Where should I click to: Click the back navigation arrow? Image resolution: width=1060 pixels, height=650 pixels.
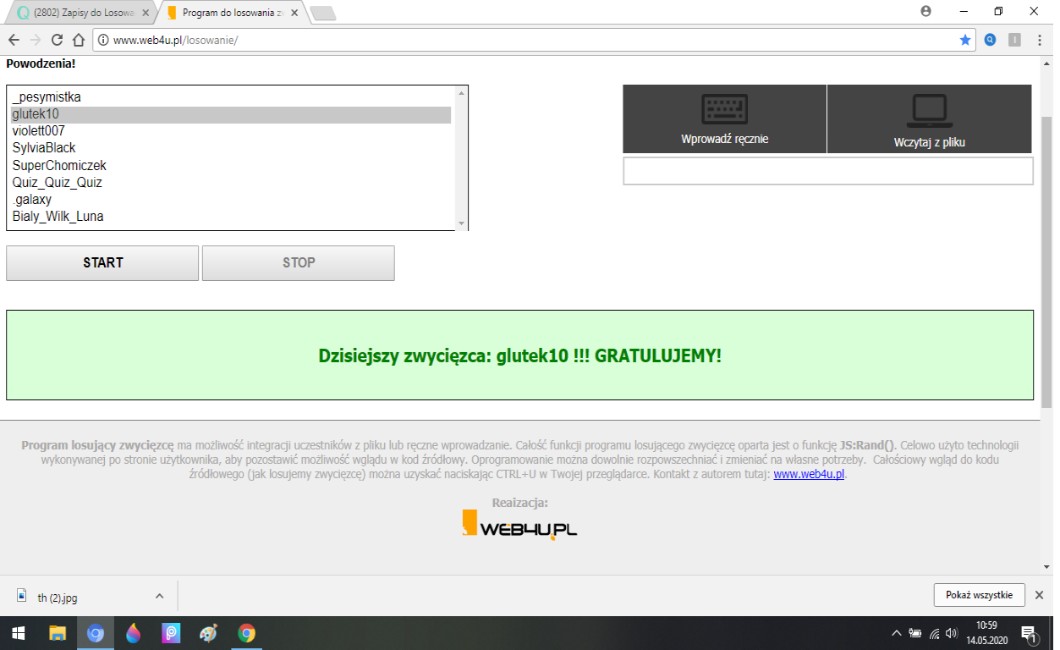pyautogui.click(x=14, y=40)
